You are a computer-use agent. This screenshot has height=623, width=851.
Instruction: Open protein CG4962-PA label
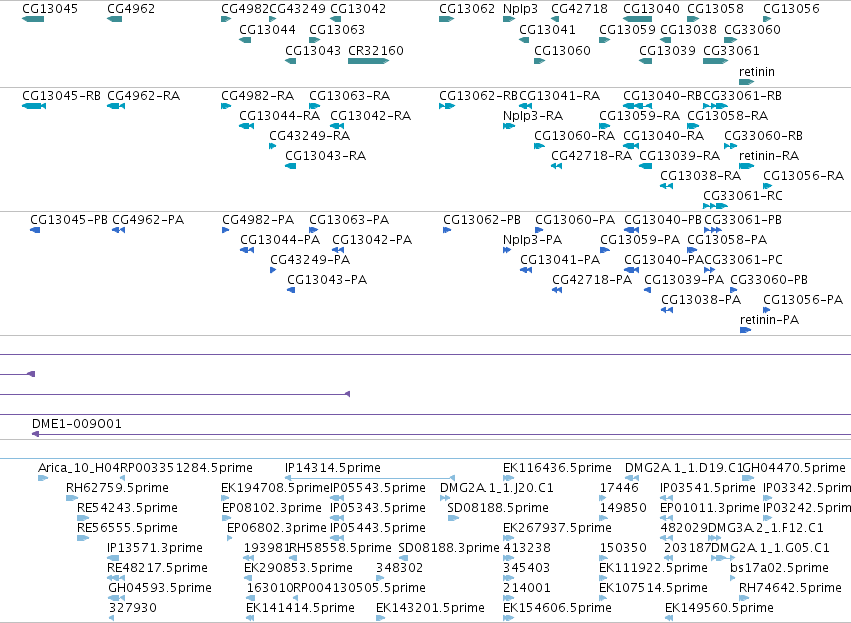pyautogui.click(x=148, y=220)
